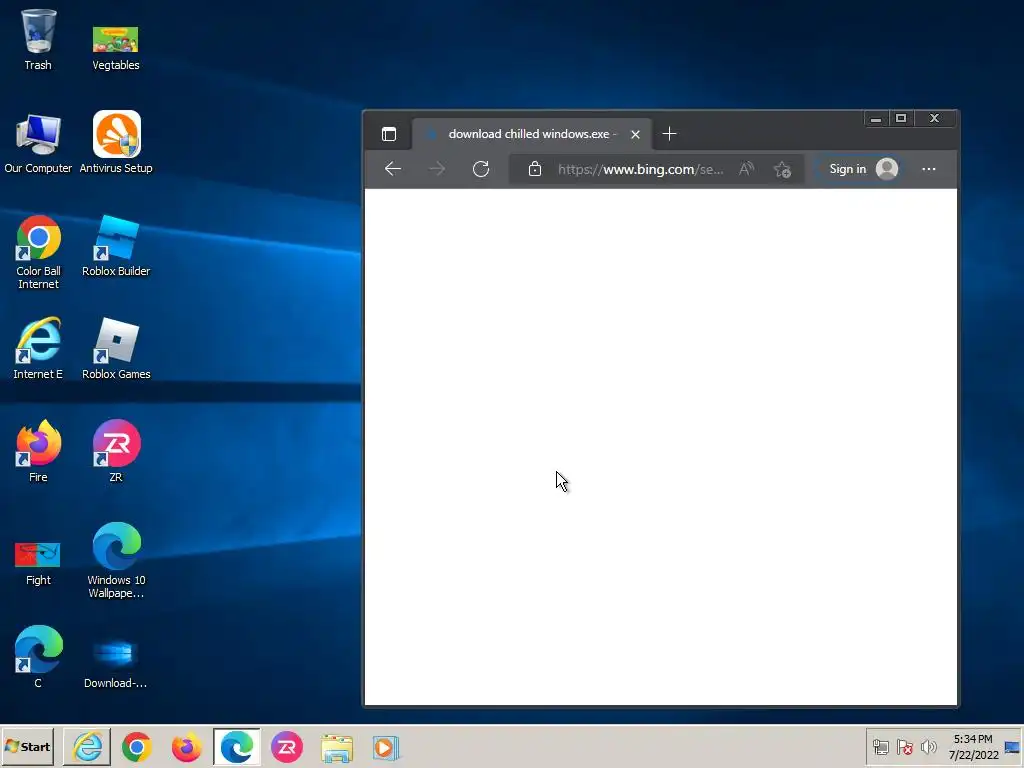Maximize the Edge window
The height and width of the screenshot is (768, 1024).
point(901,119)
